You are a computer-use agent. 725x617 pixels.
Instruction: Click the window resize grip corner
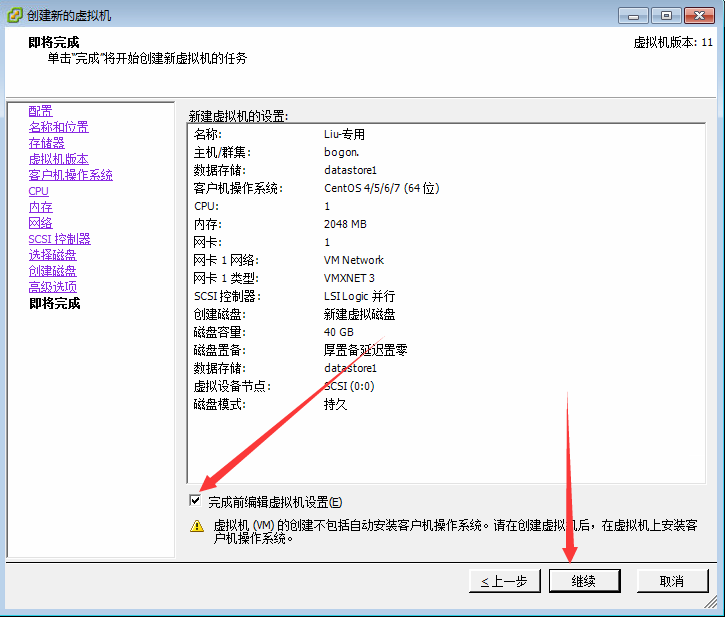tap(710, 602)
